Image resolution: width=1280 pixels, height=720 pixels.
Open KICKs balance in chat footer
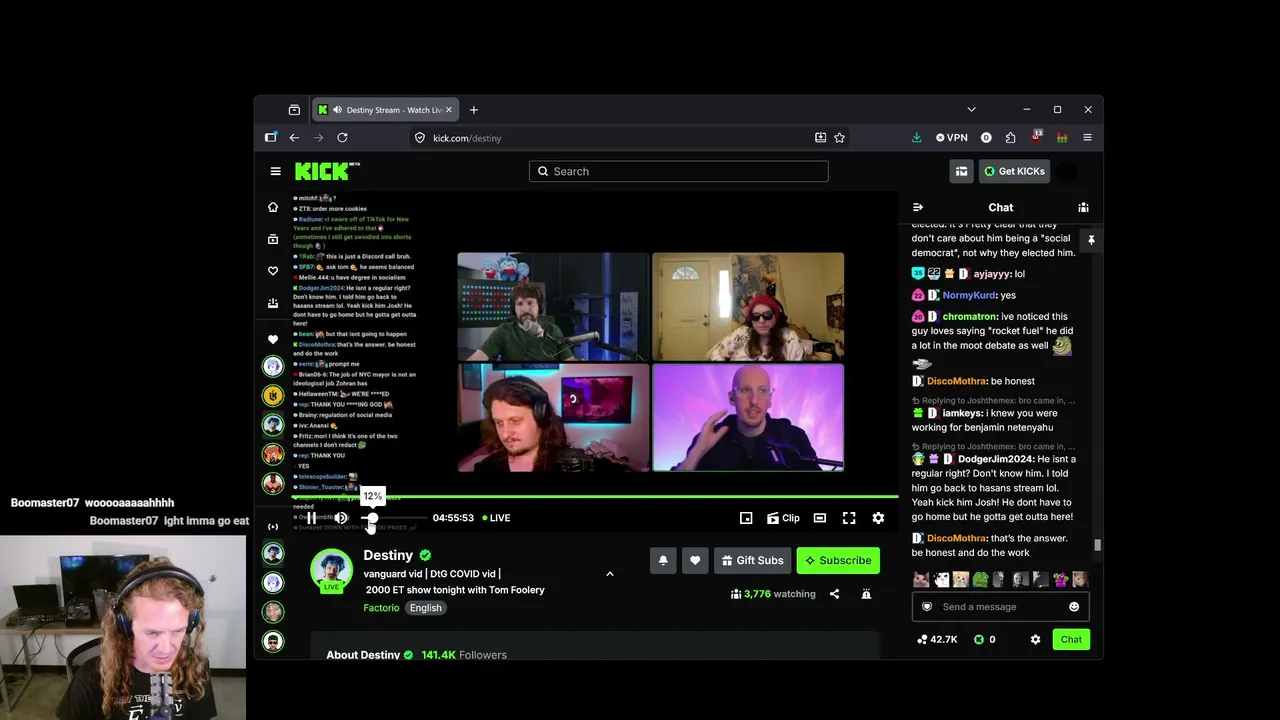point(985,640)
